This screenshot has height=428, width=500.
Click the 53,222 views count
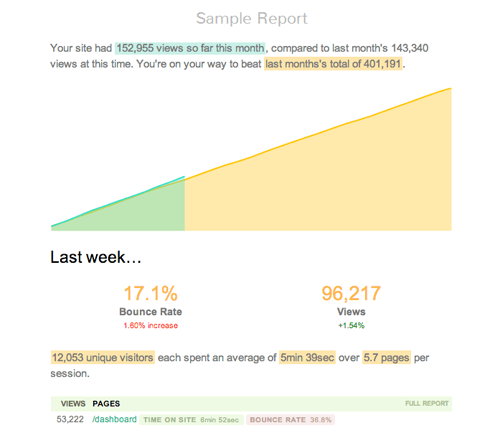point(70,419)
